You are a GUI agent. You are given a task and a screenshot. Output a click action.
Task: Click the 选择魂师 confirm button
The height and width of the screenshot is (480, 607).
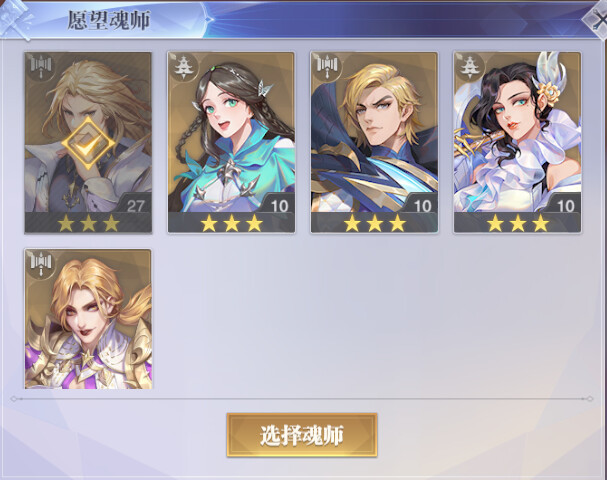pyautogui.click(x=302, y=435)
